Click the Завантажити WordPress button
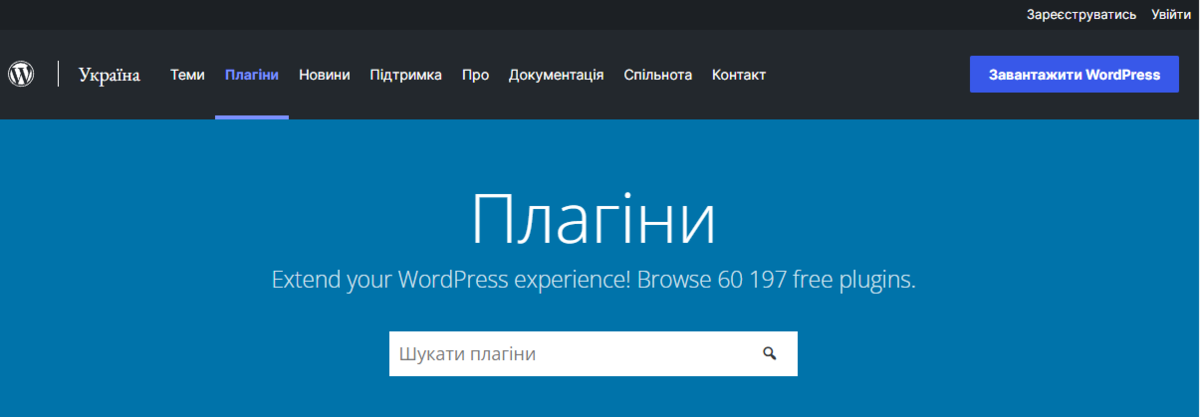Viewport: 1200px width, 417px height. [1075, 74]
